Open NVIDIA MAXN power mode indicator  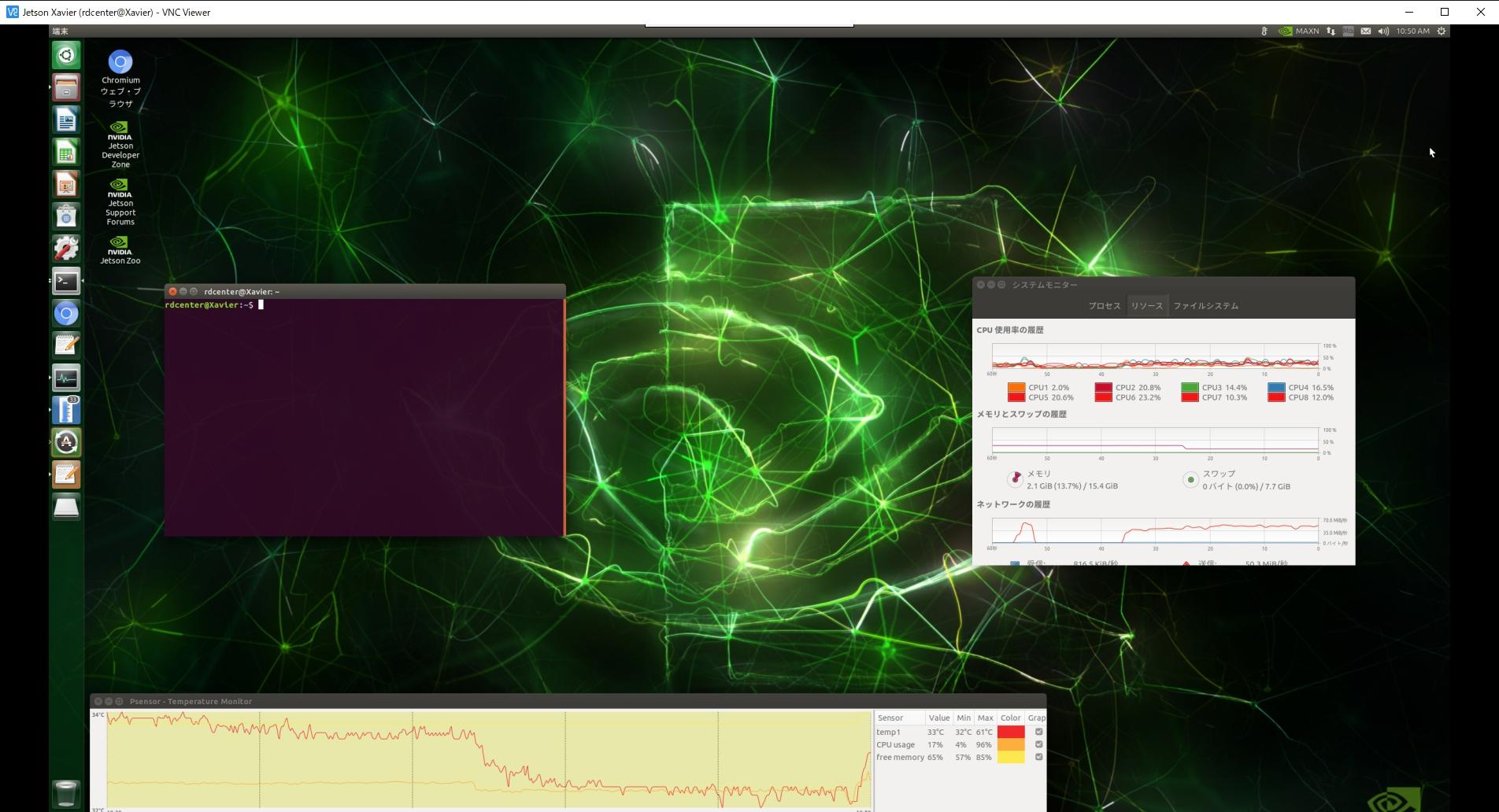(x=1298, y=31)
